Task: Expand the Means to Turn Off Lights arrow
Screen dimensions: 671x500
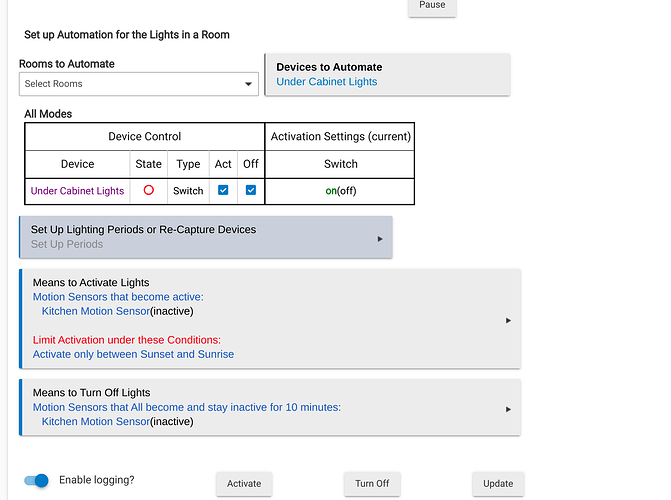Action: pos(508,408)
